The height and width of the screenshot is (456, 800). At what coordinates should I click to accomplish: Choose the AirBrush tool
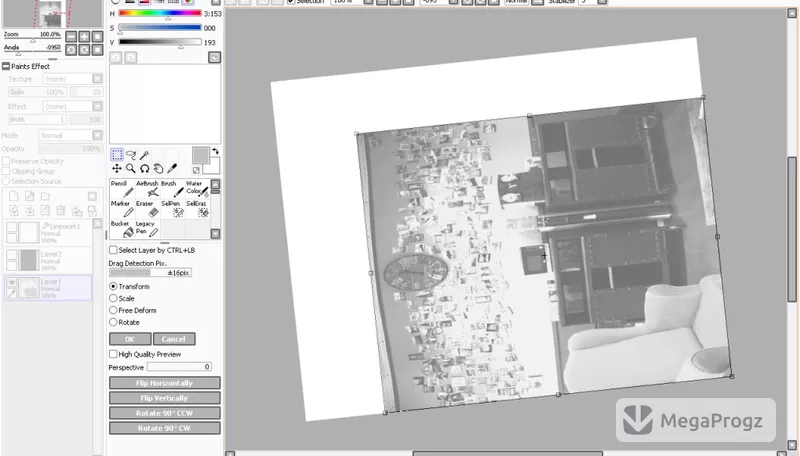(x=147, y=189)
